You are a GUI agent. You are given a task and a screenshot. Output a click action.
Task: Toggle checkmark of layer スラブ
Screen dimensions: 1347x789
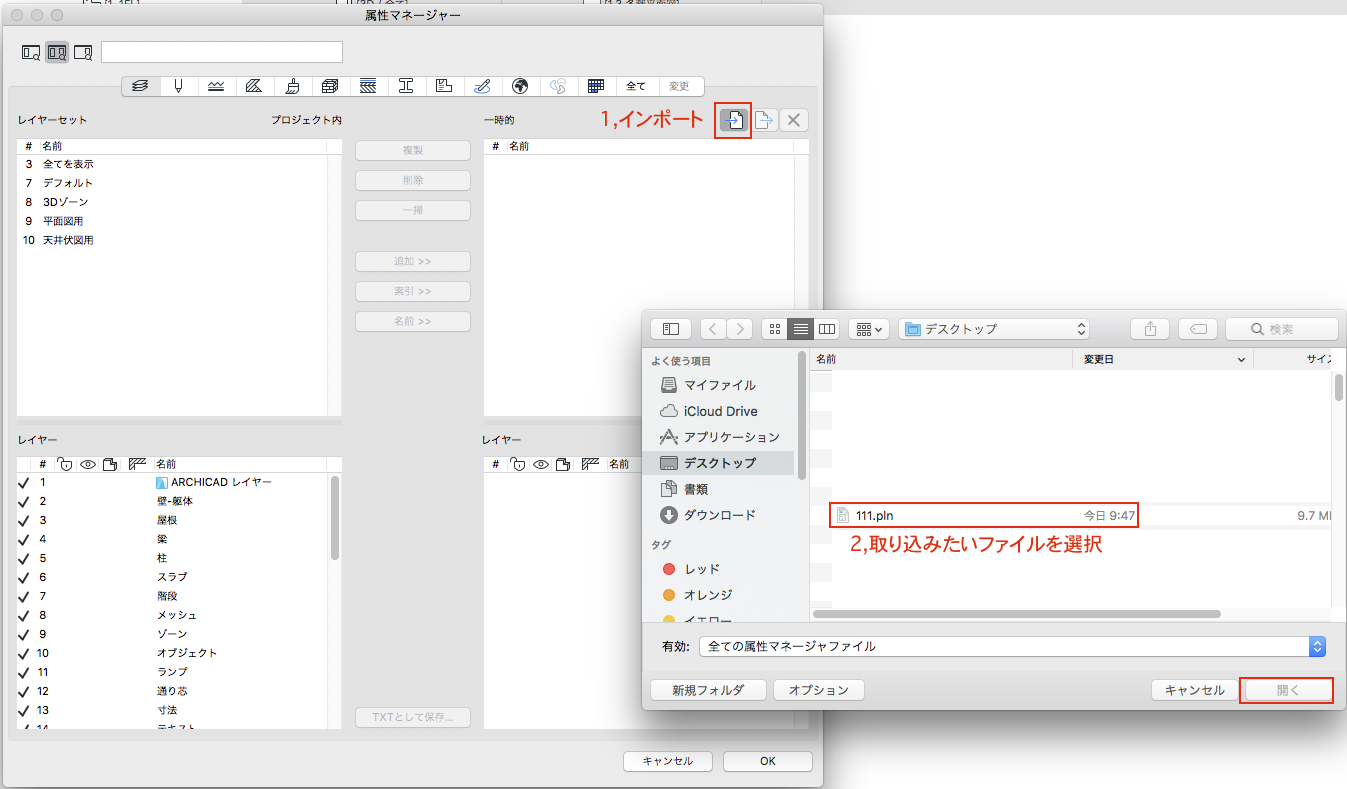point(23,578)
